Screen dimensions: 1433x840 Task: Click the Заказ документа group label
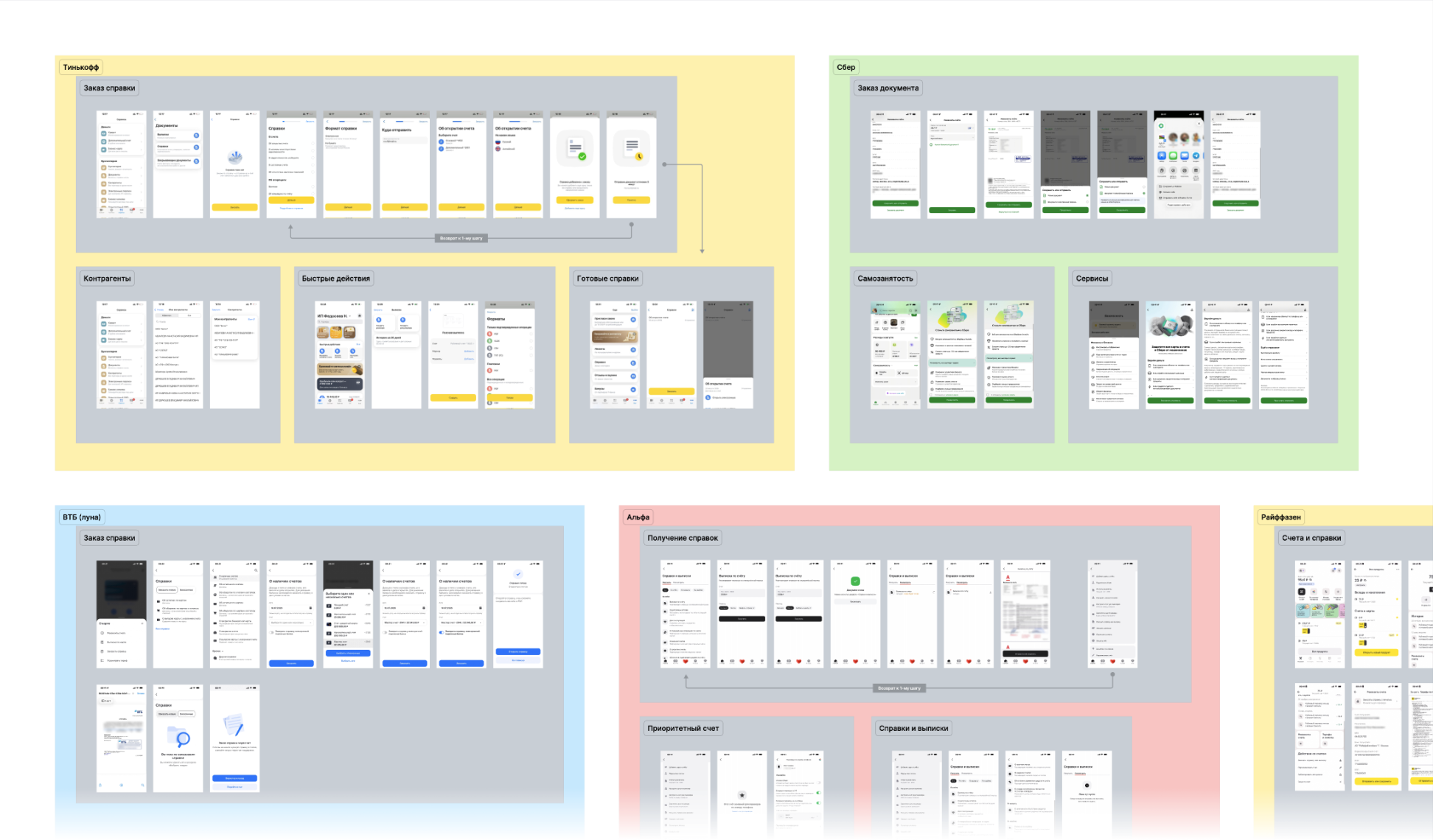(x=888, y=88)
